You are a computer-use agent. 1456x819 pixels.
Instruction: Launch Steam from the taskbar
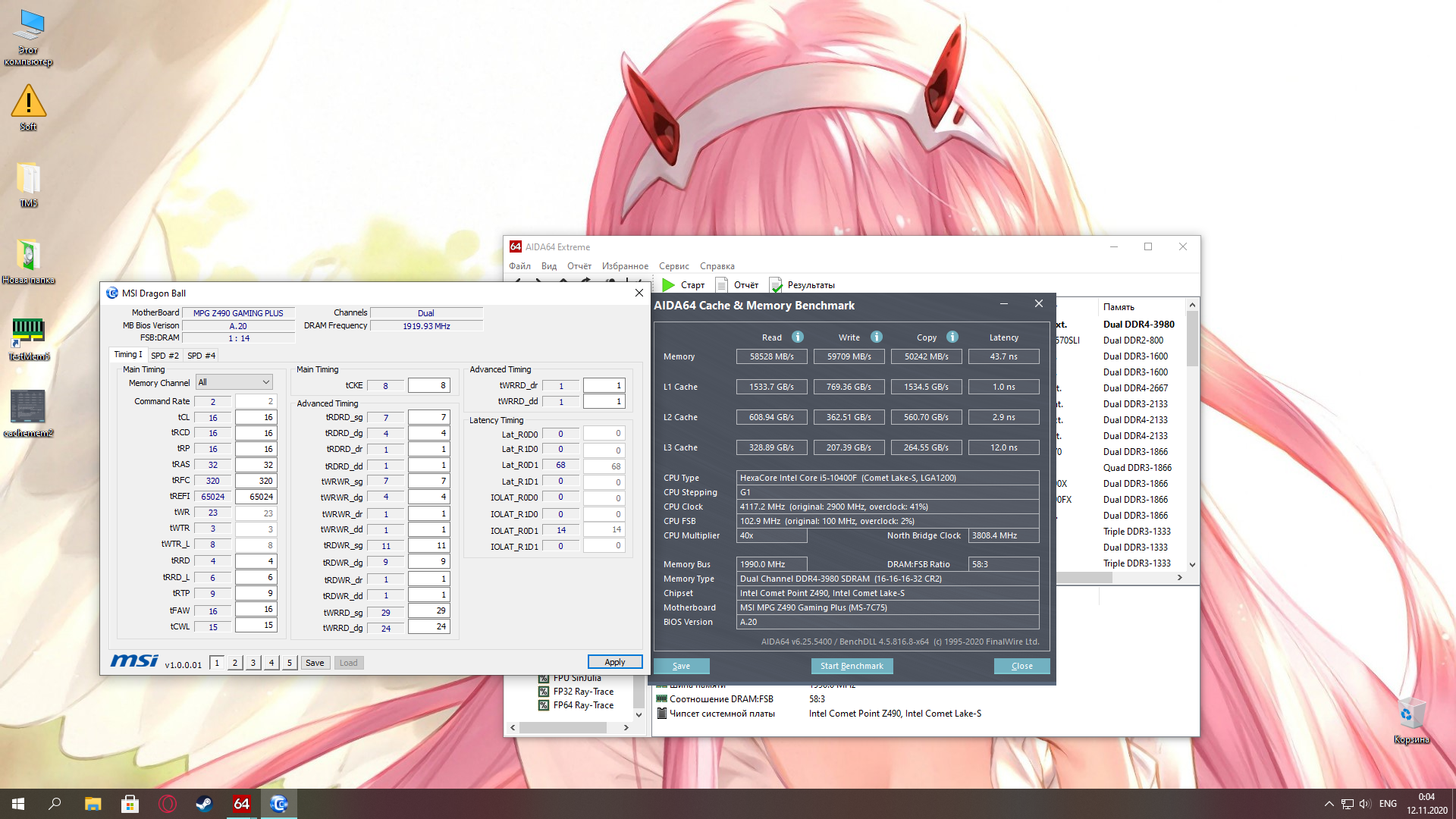click(x=204, y=804)
